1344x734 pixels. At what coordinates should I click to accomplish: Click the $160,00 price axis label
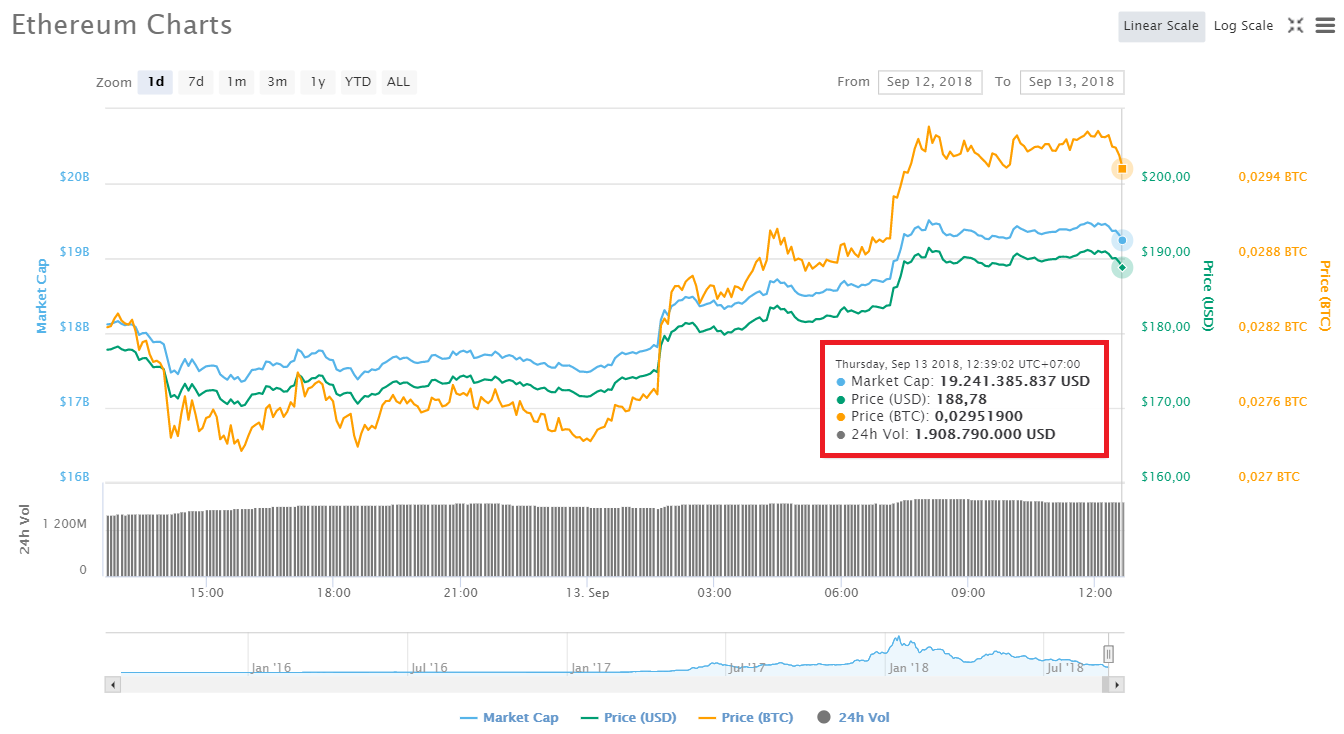coord(1166,477)
